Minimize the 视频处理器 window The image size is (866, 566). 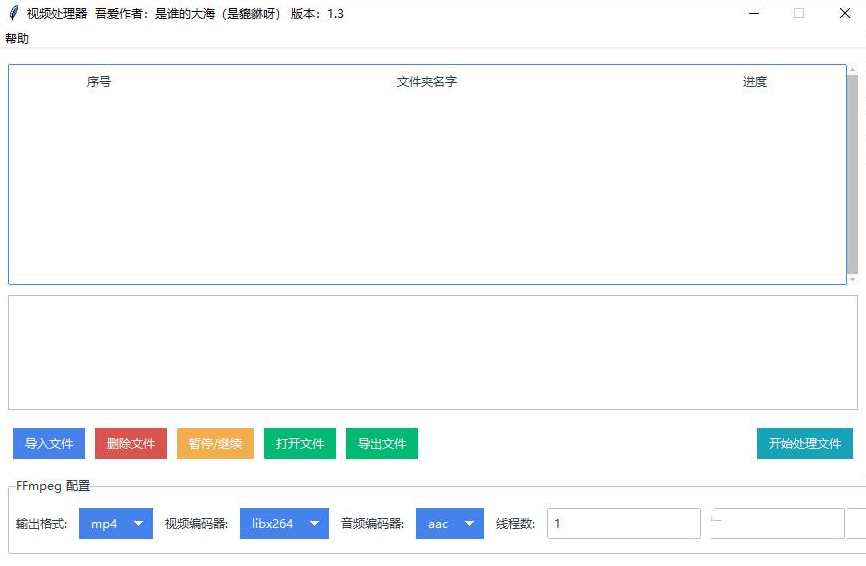(x=754, y=13)
